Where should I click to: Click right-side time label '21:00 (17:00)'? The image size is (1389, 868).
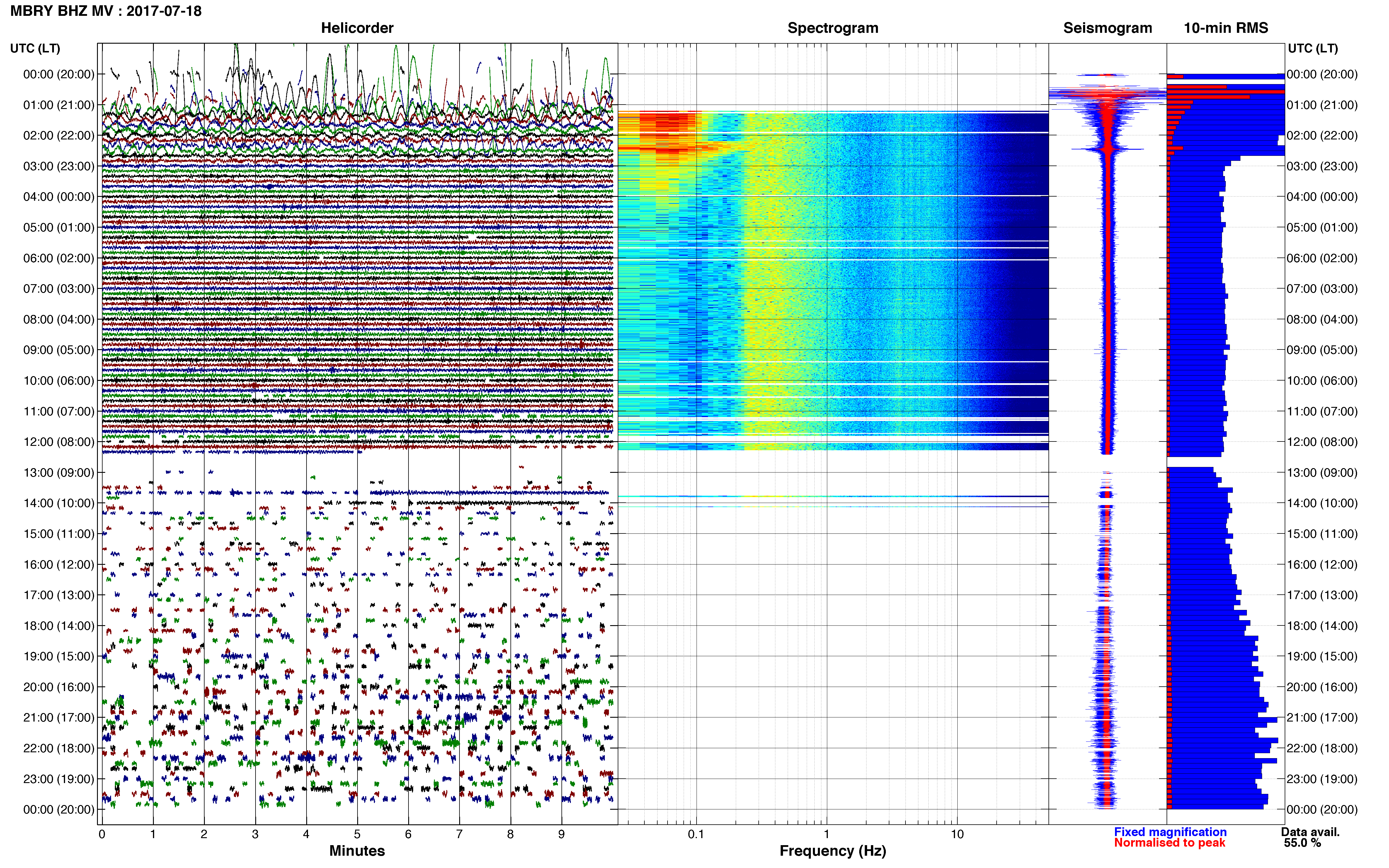[x=1322, y=718]
